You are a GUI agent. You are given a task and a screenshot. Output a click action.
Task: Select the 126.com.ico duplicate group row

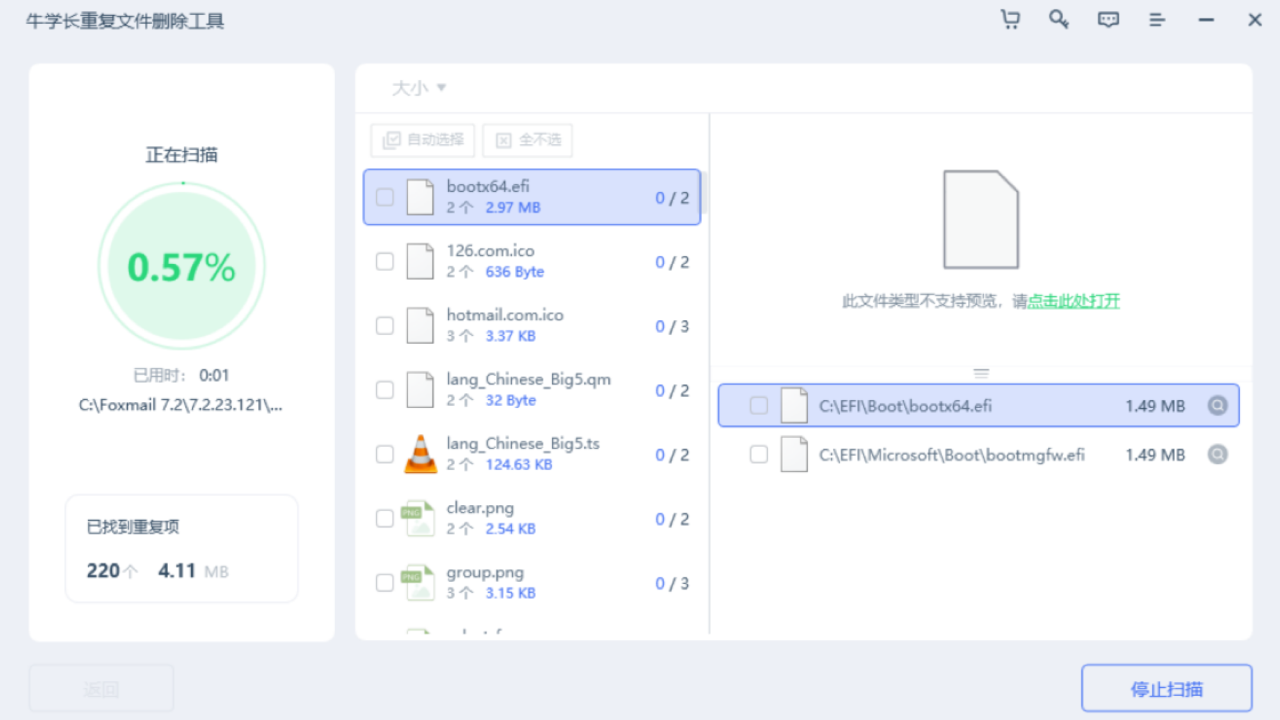pos(531,260)
